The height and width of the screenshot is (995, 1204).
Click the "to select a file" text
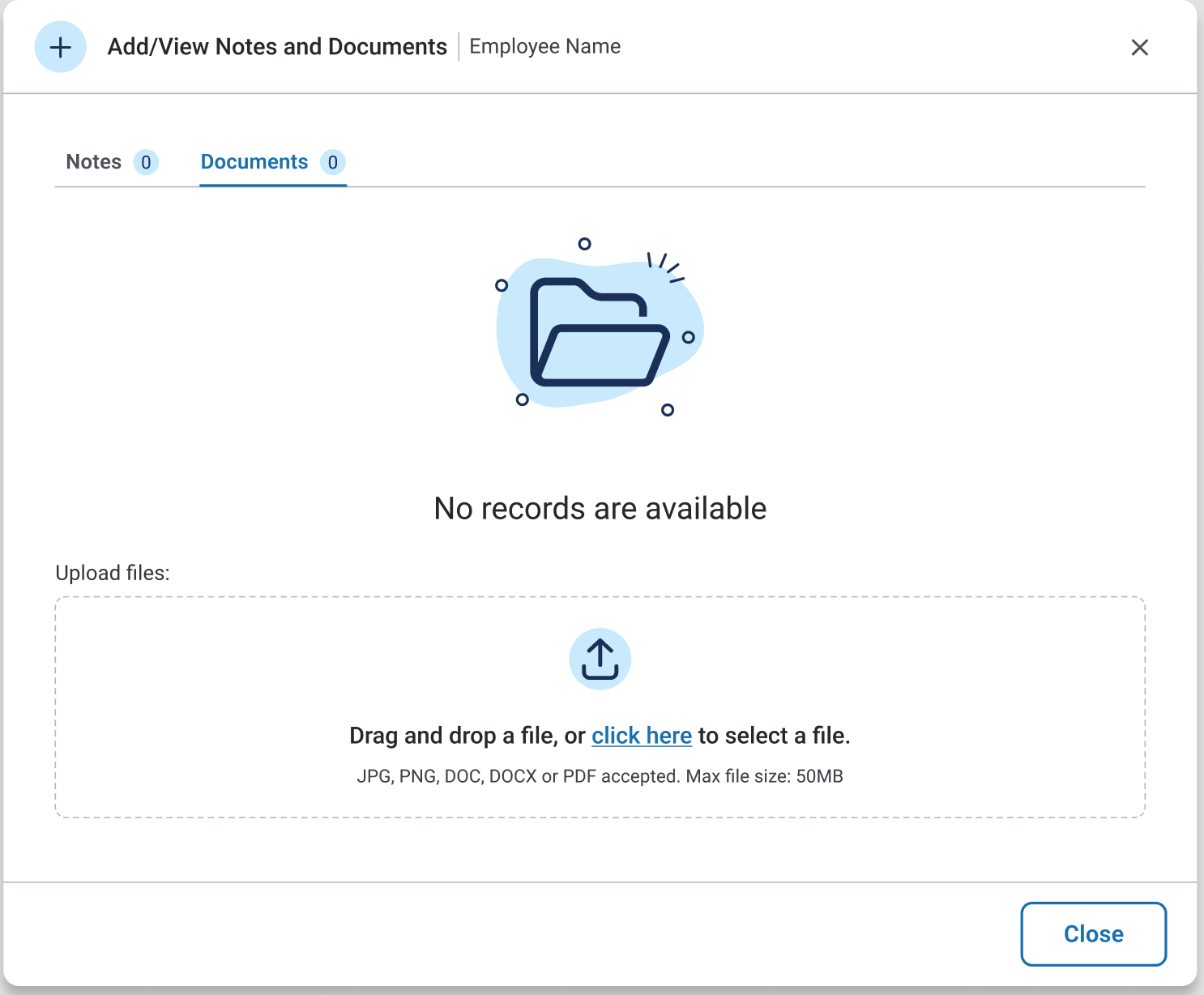(x=774, y=736)
